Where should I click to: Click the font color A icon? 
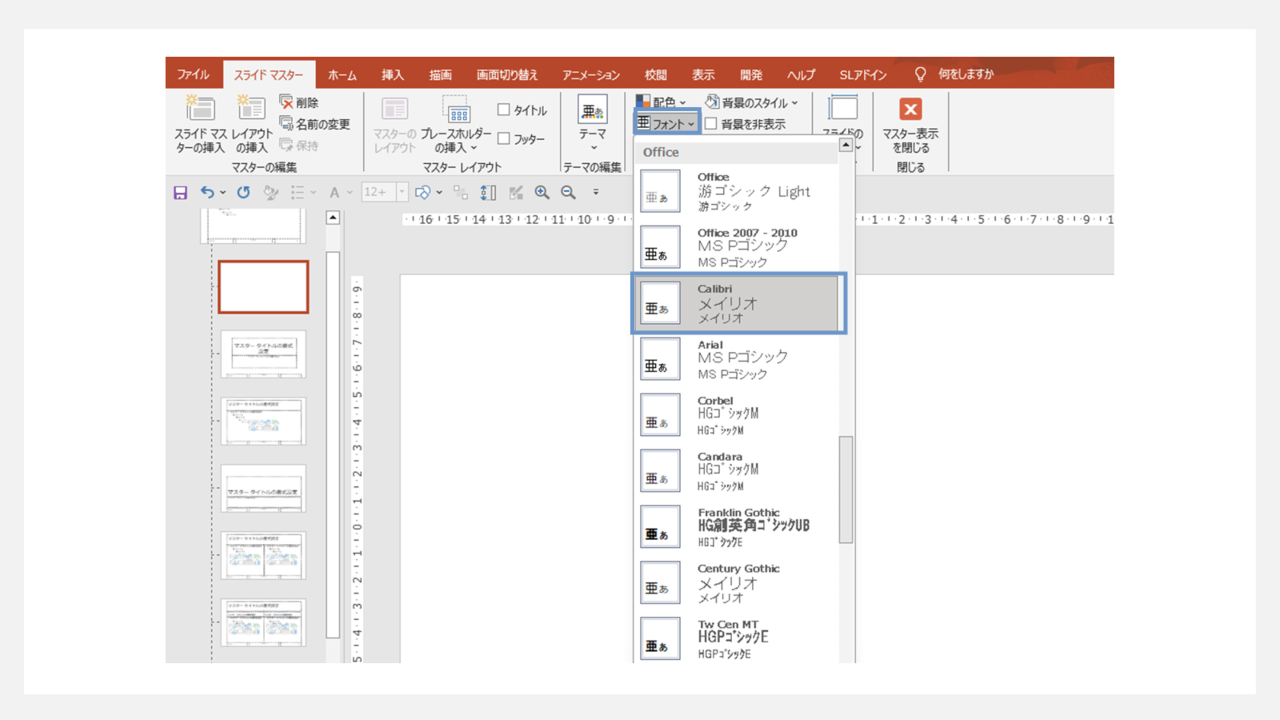(334, 192)
